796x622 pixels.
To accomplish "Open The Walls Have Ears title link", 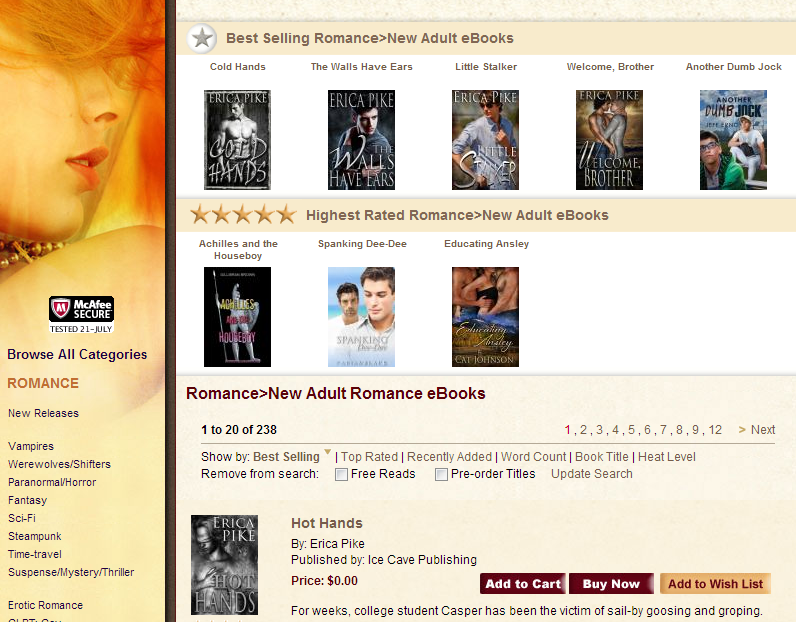I will [361, 67].
